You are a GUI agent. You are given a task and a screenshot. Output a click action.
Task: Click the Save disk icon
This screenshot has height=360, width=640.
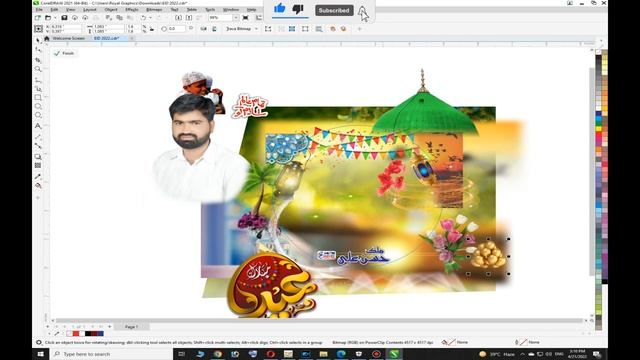[x=64, y=18]
